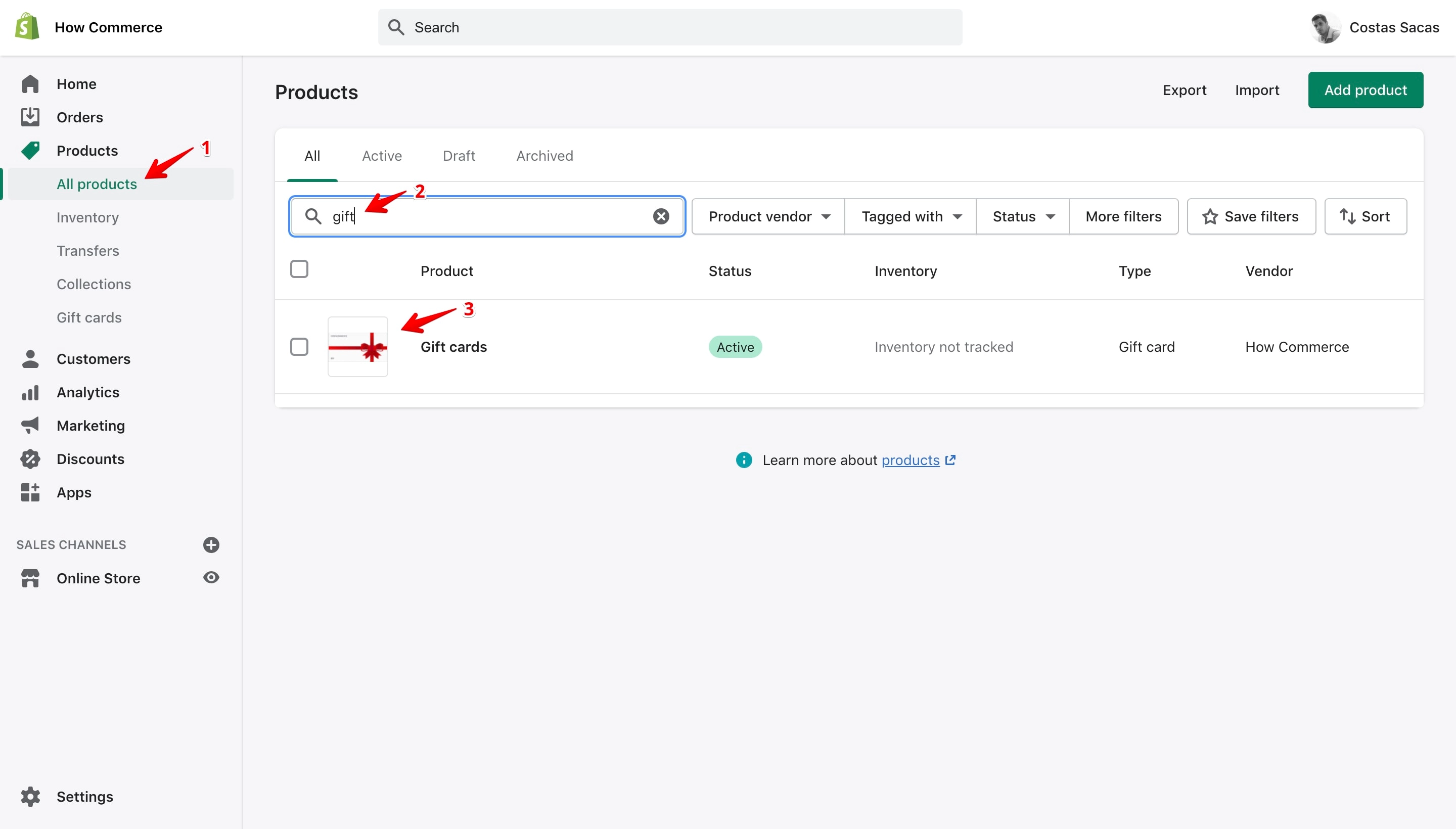Click the Sort arrows icon

[1347, 216]
